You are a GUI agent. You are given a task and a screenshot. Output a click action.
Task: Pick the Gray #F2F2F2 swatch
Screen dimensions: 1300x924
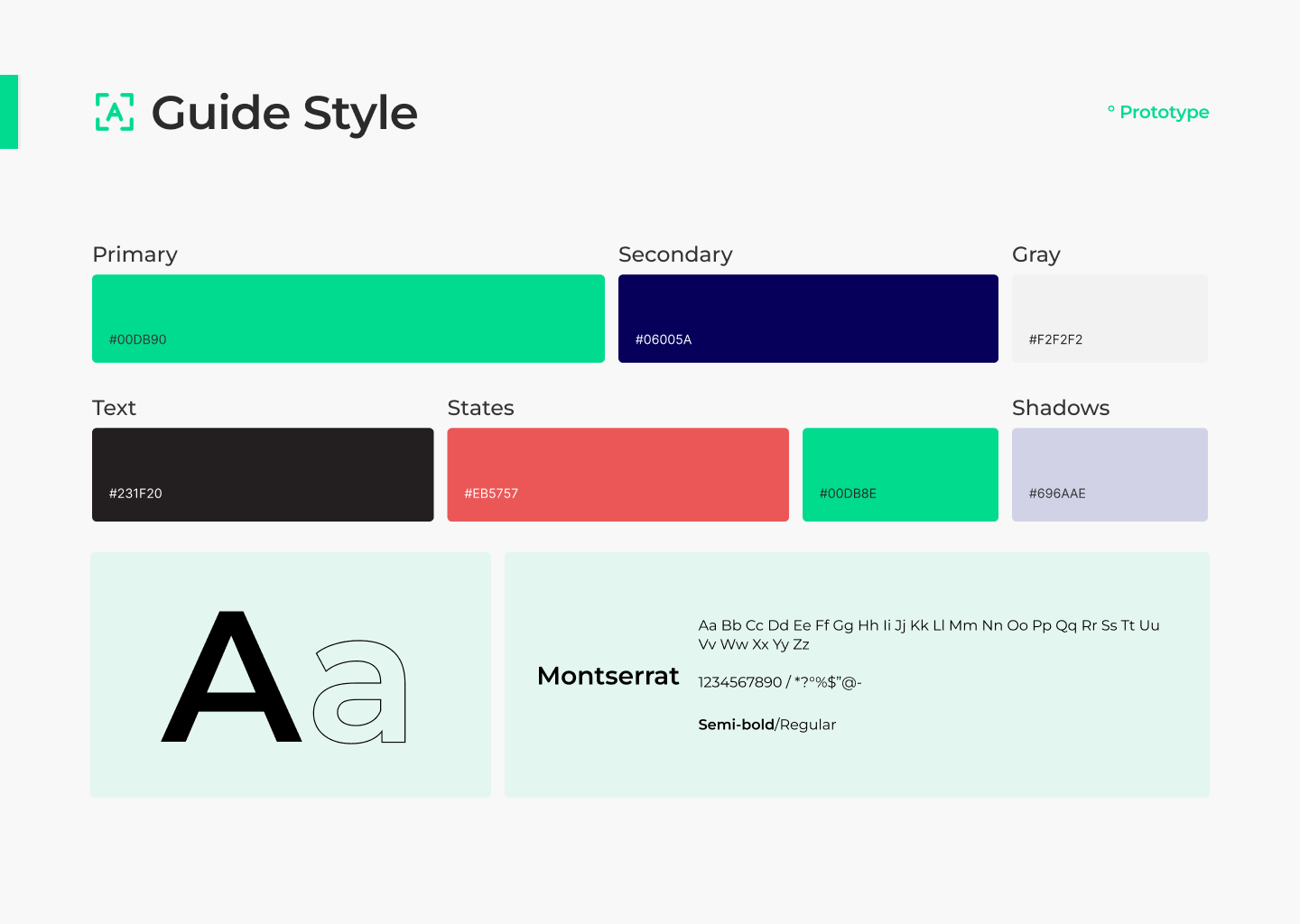[1110, 318]
